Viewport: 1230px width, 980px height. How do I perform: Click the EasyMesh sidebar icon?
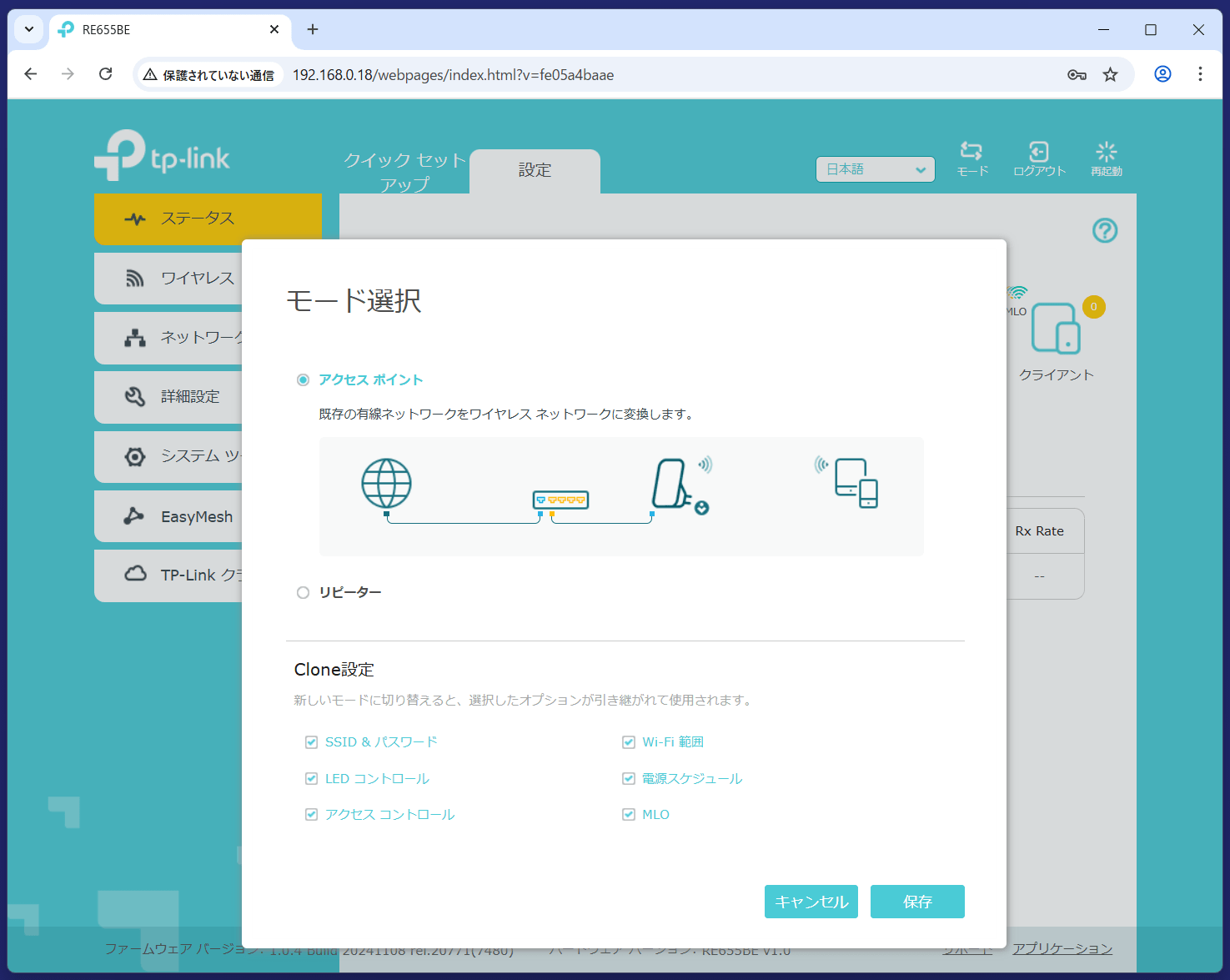134,516
